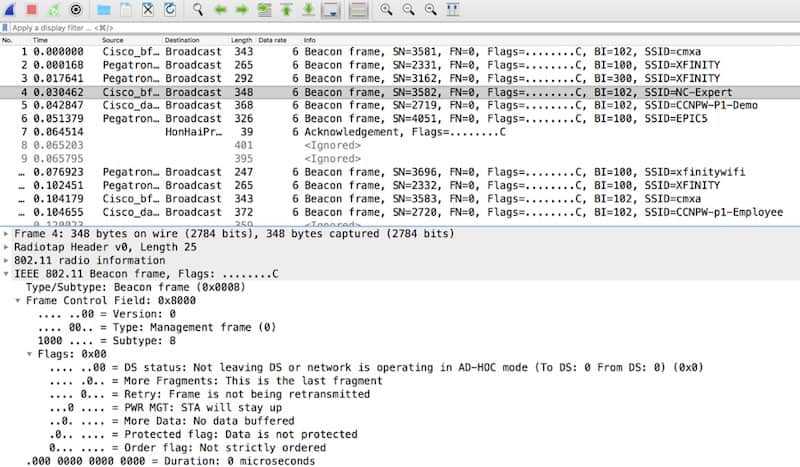Viewport: 800px width, 467px height.
Task: Go forward in packet history
Action: tap(242, 9)
